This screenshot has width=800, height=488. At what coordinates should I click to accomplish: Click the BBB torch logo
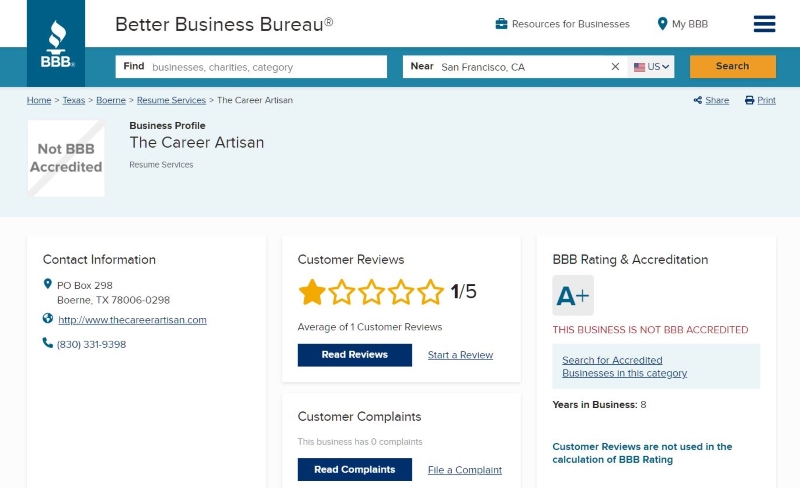(56, 43)
